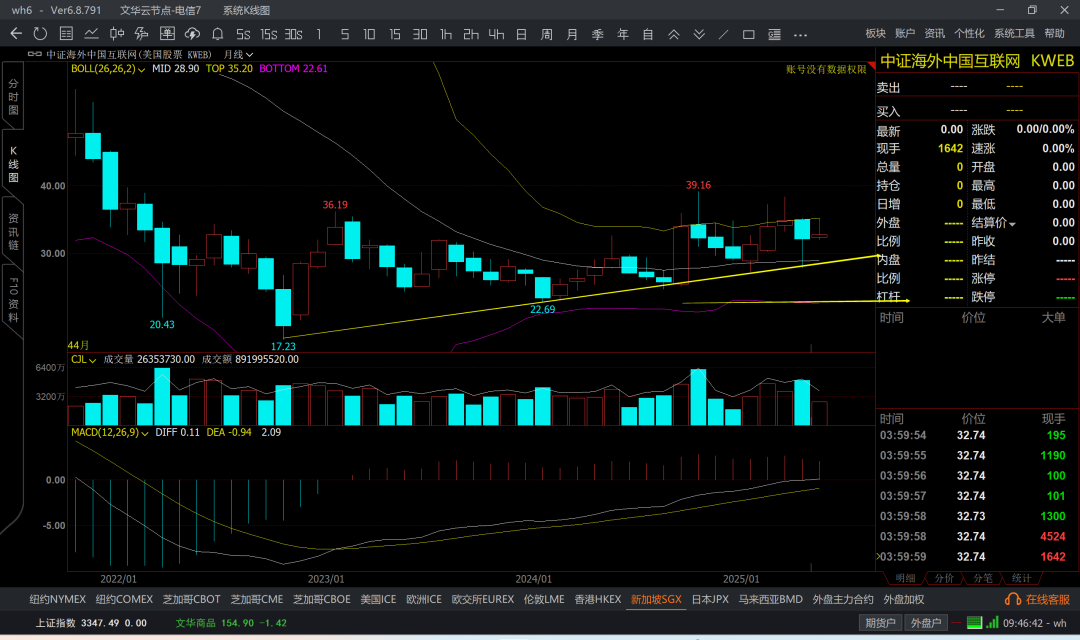Open the 分笔 tab below tick list

point(983,578)
